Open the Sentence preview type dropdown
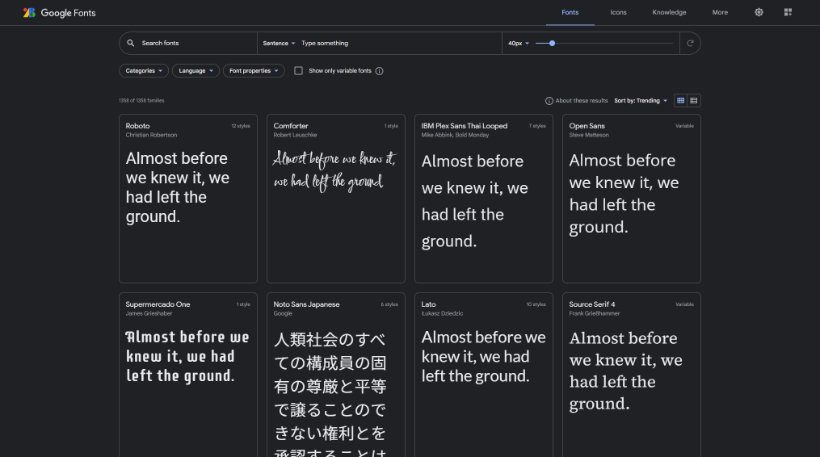Image resolution: width=820 pixels, height=457 pixels. (x=279, y=43)
